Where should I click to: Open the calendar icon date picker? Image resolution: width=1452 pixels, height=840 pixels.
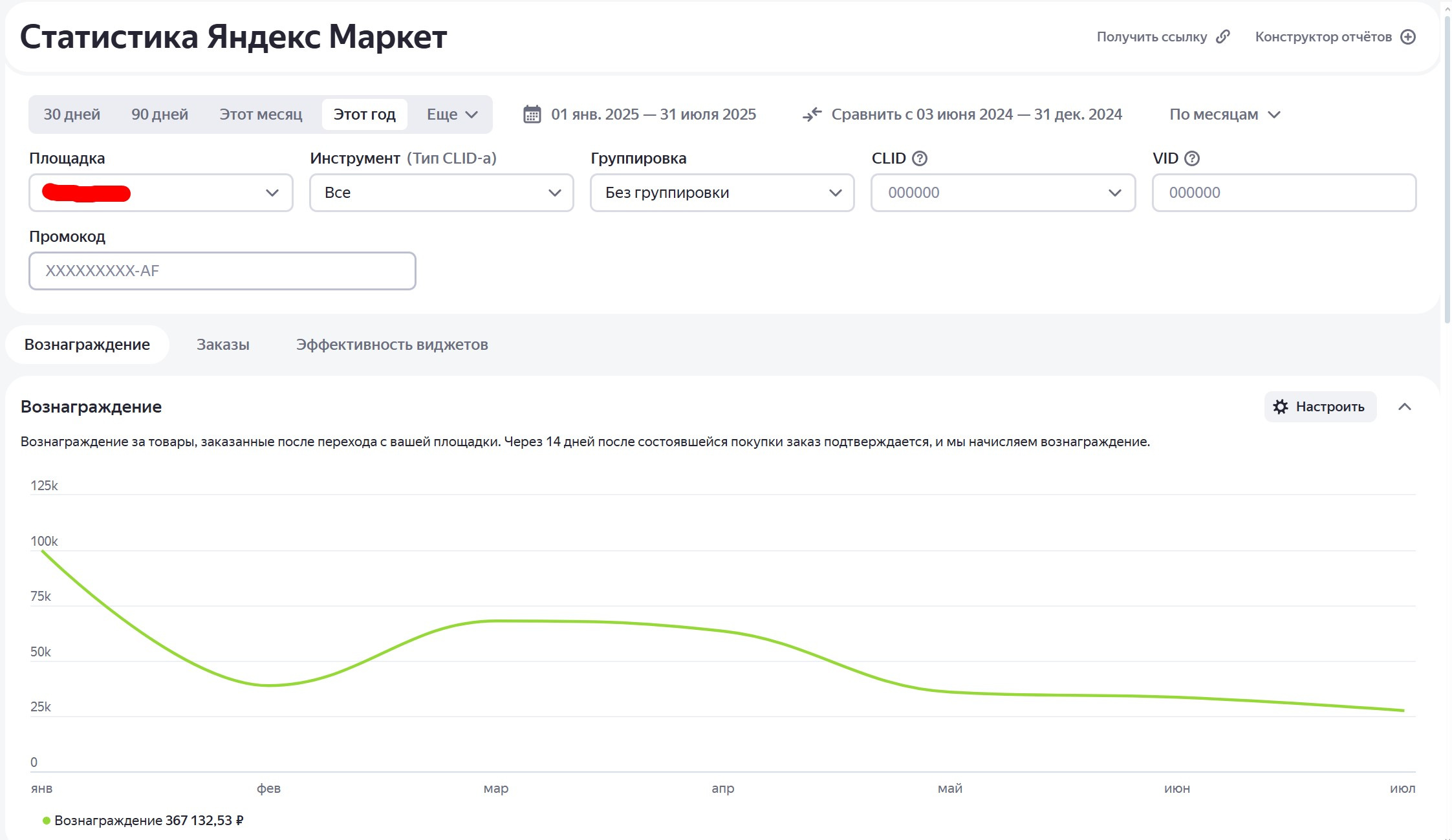[x=532, y=114]
